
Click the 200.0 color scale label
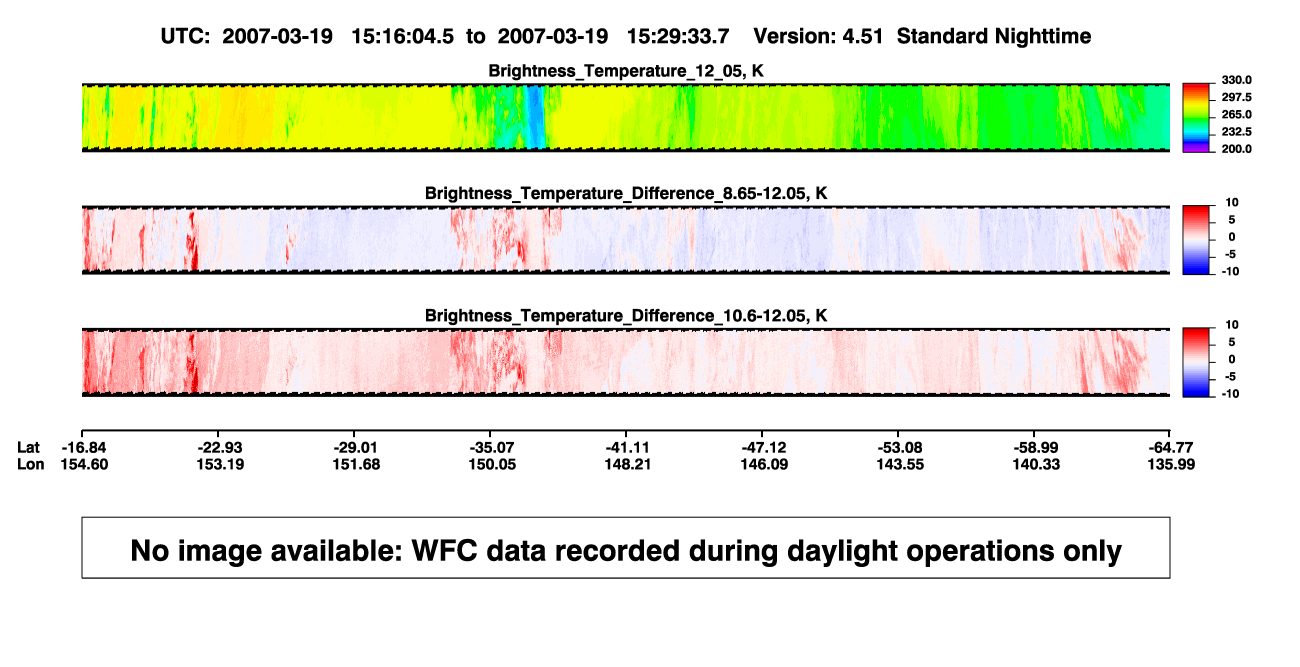(1236, 148)
